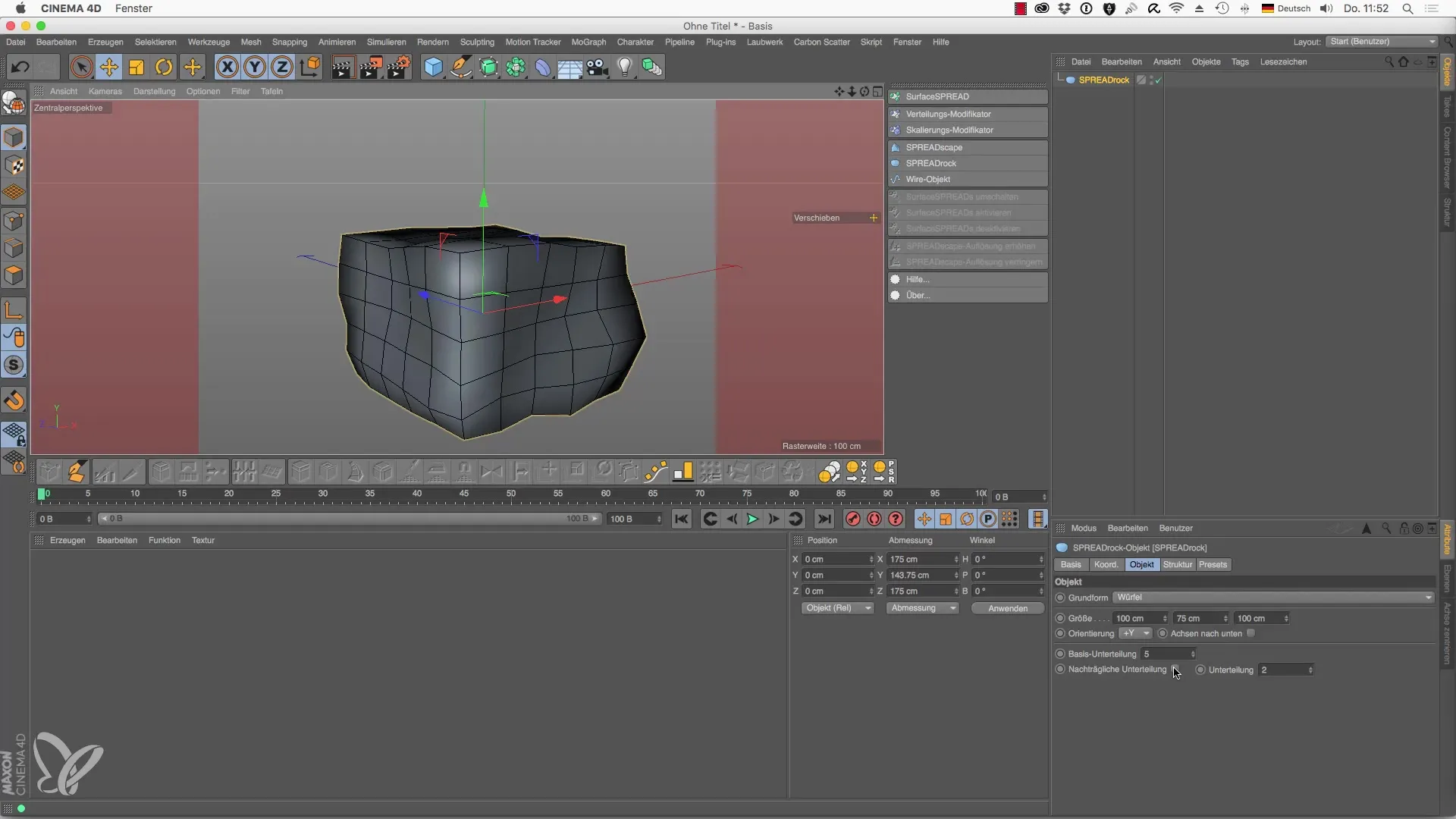This screenshot has height=819, width=1456.
Task: Open the Grundform Würfel dropdown
Action: tap(1273, 598)
